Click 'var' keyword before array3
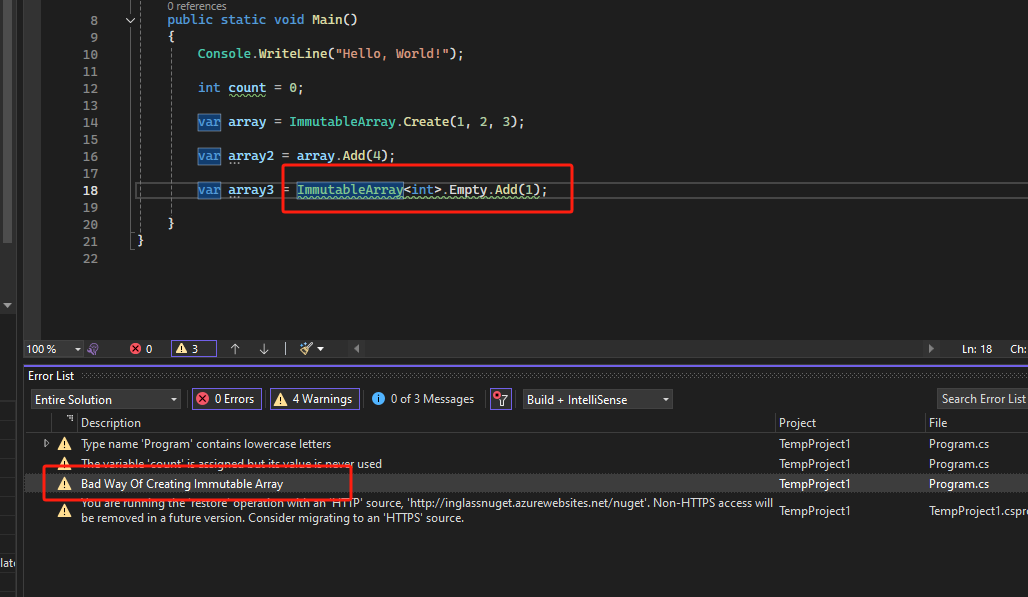The image size is (1028, 597). [209, 190]
